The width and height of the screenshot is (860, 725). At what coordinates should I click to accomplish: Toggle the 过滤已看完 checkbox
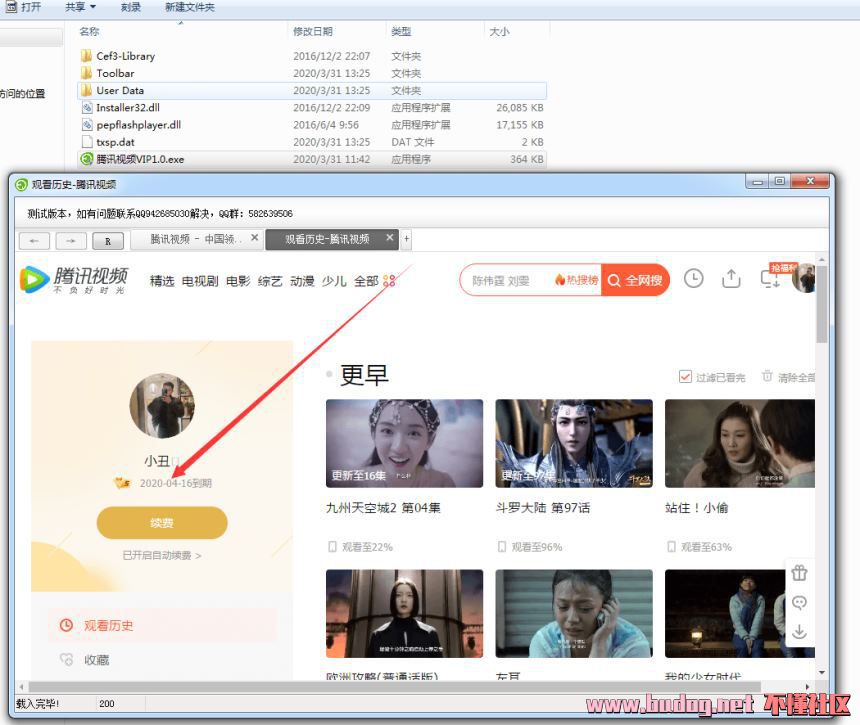point(685,377)
